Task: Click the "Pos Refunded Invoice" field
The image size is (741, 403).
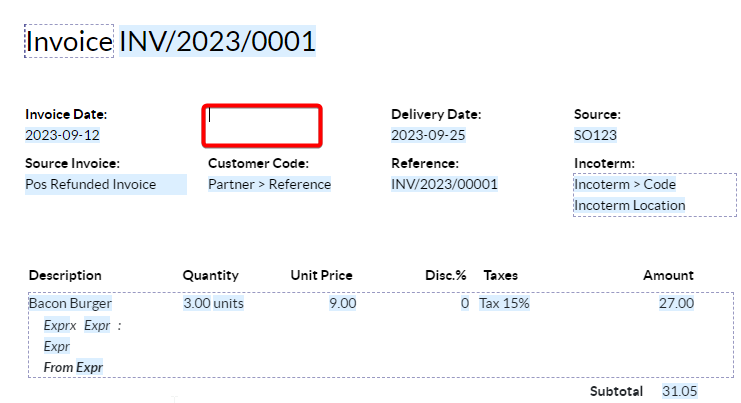Action: point(91,184)
